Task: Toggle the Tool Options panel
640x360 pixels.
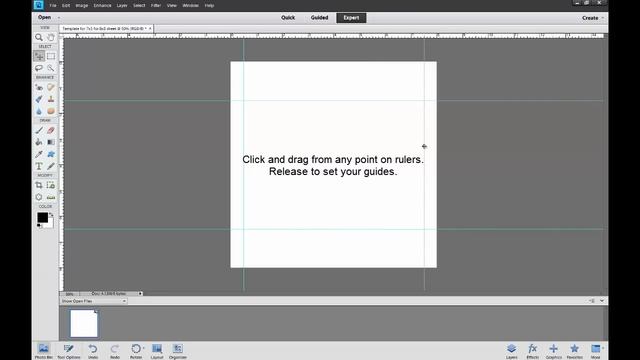Action: coord(69,351)
